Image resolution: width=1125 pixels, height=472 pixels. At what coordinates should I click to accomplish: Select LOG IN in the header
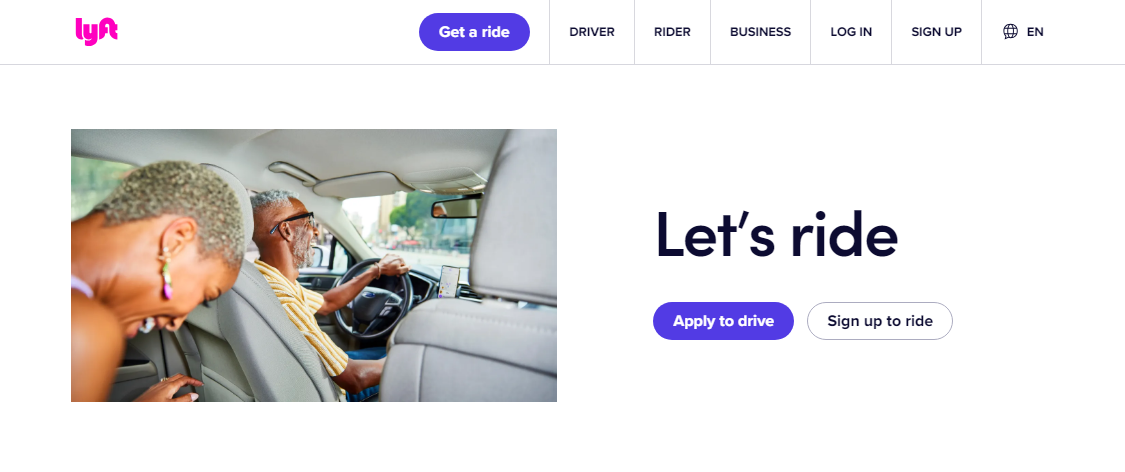851,32
